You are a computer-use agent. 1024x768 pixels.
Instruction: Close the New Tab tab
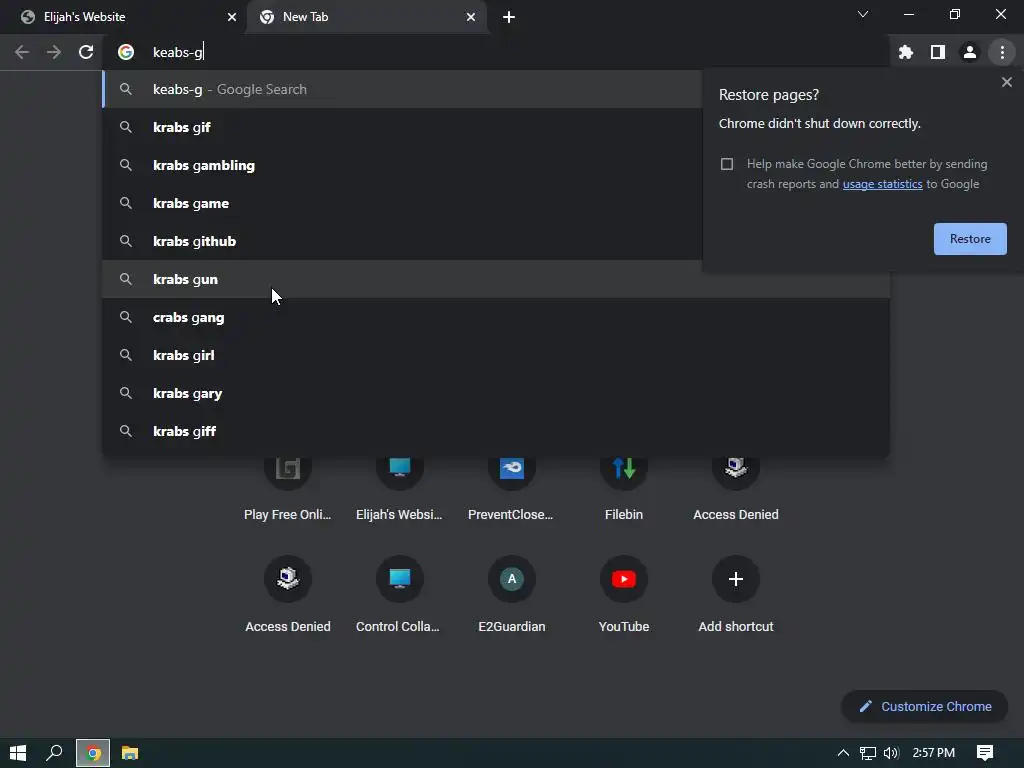tap(471, 17)
